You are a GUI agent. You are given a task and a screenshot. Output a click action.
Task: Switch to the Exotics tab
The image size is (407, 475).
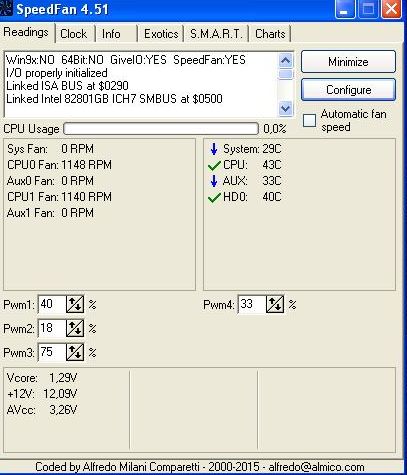tap(161, 34)
